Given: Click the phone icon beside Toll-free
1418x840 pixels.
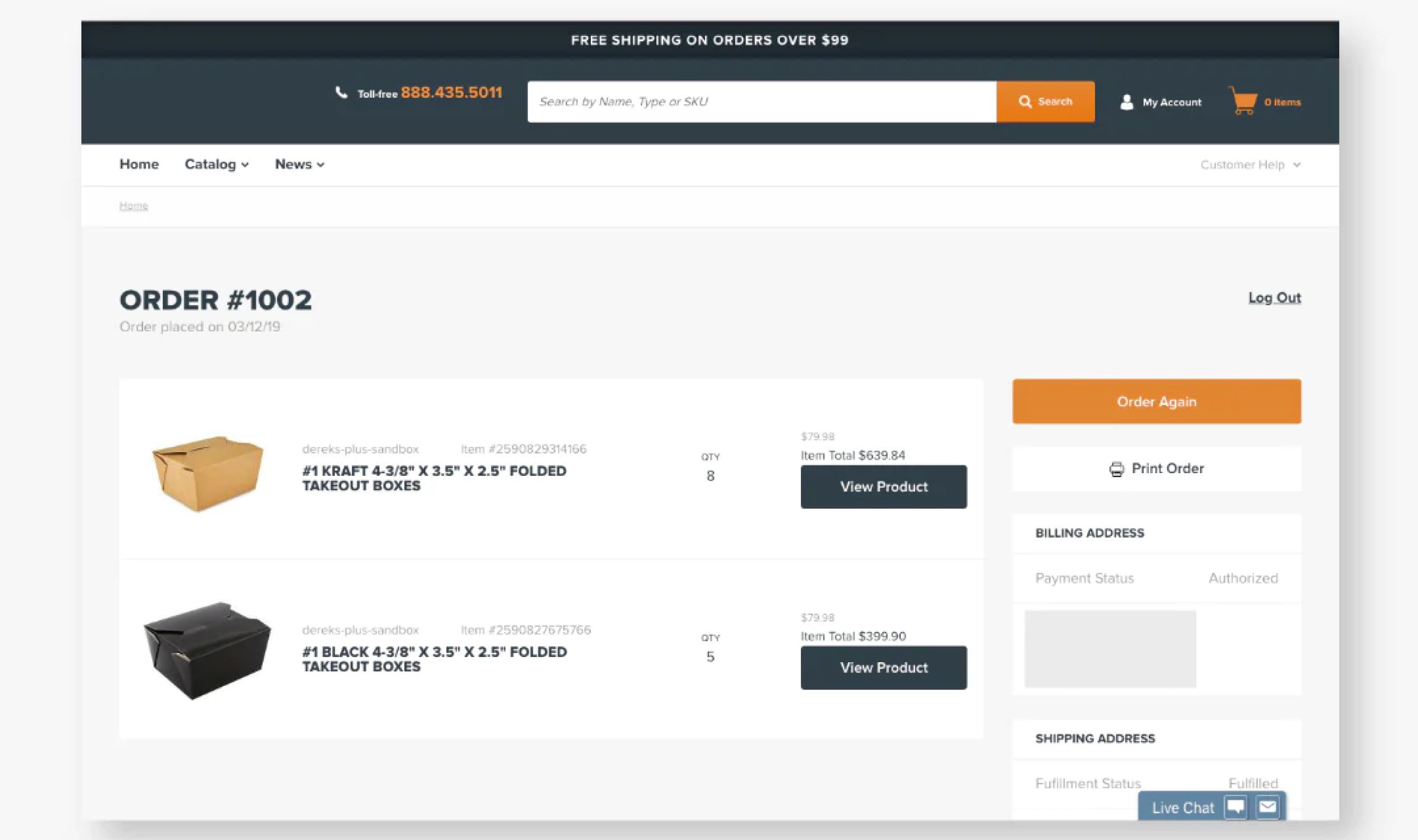Looking at the screenshot, I should click(x=341, y=92).
